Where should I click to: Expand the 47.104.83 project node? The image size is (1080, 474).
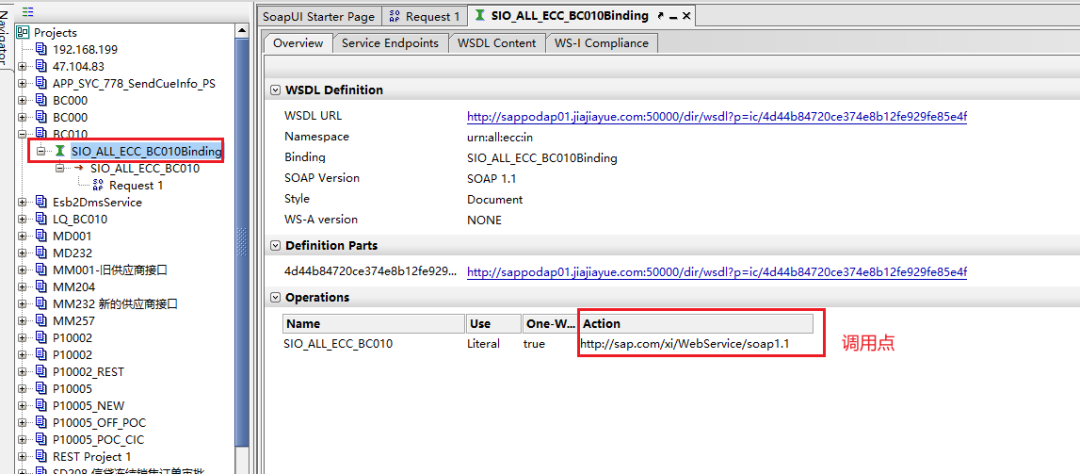22,66
